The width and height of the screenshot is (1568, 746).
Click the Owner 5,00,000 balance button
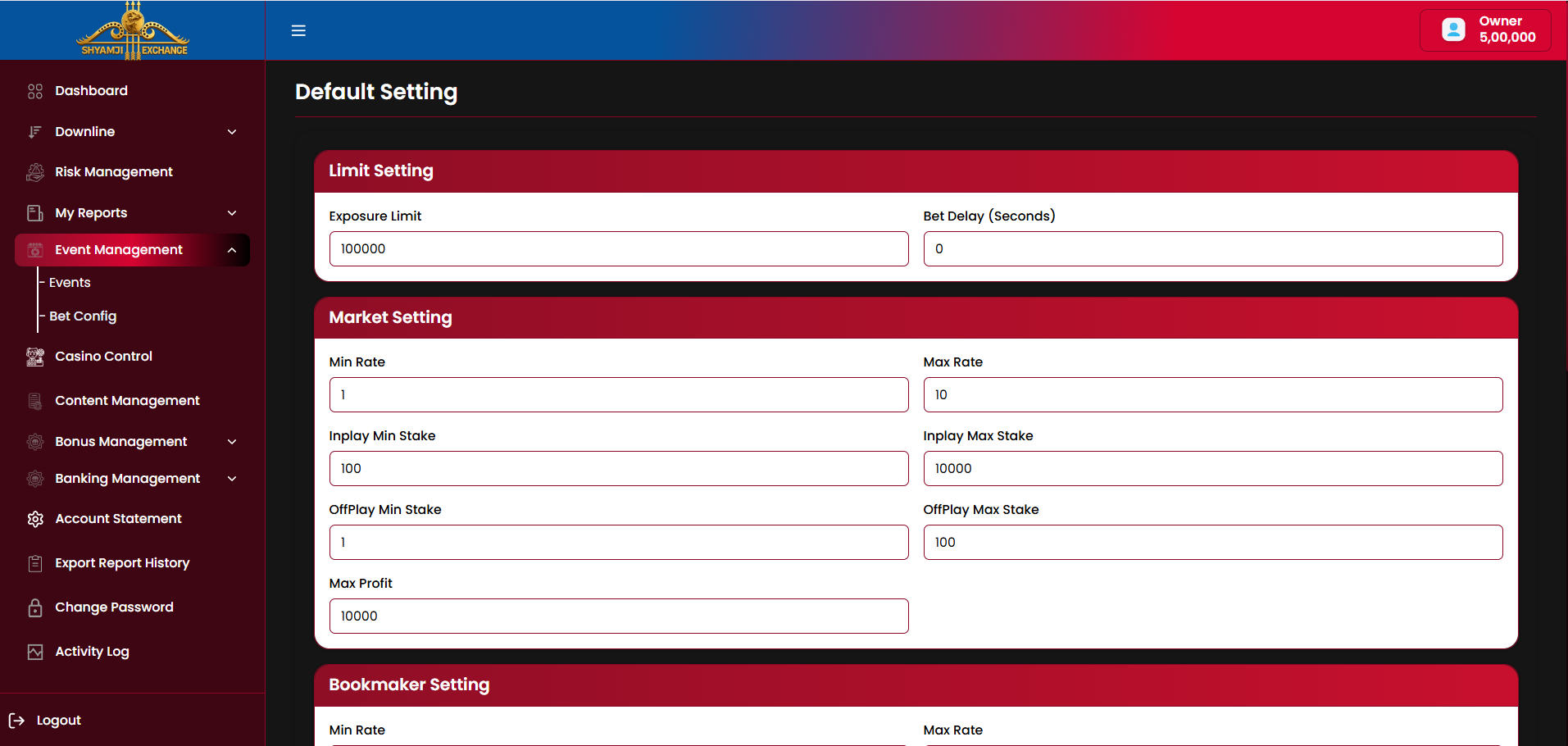click(1485, 30)
